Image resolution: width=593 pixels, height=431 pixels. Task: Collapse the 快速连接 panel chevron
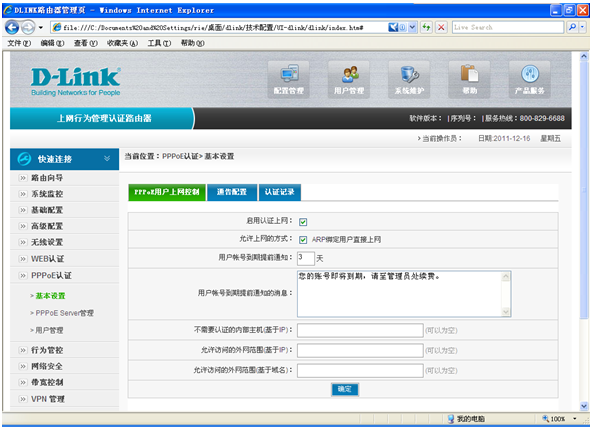pos(107,158)
